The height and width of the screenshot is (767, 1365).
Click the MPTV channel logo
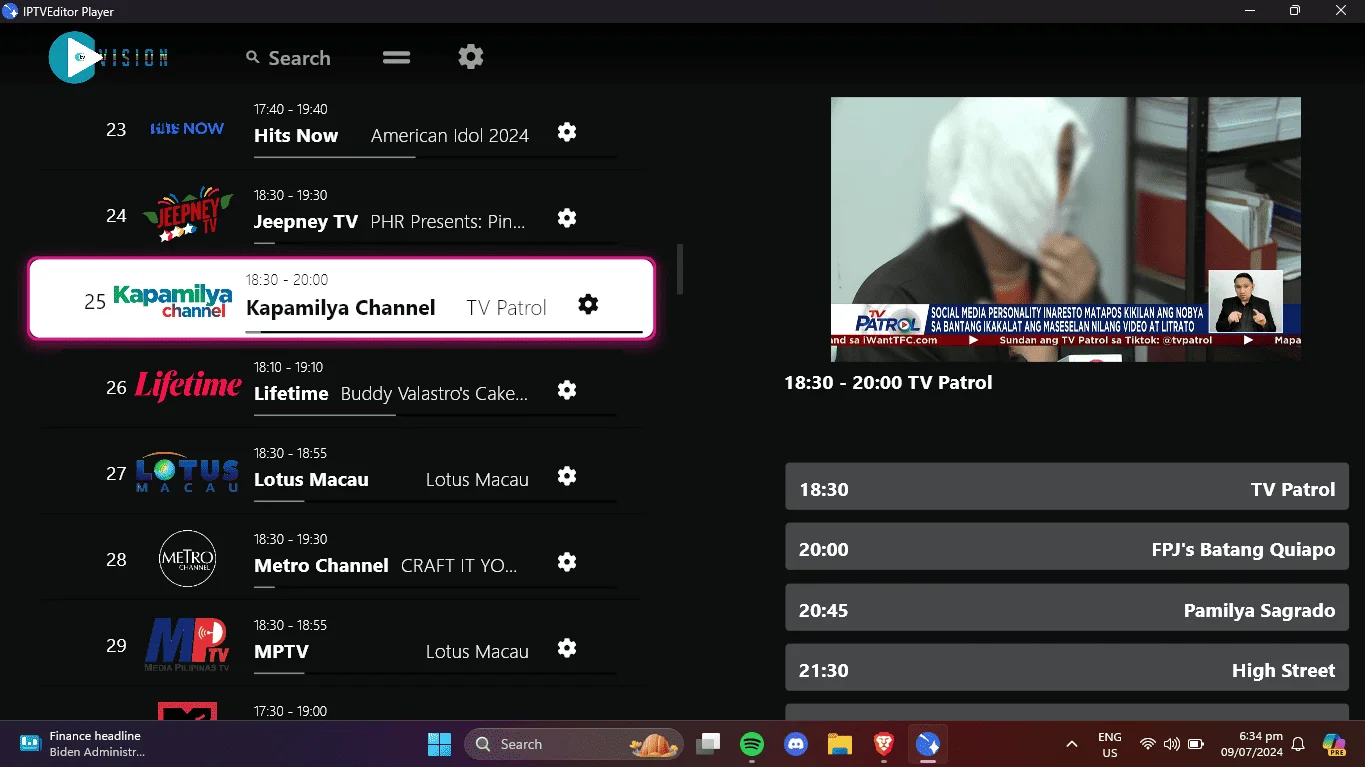coord(188,644)
